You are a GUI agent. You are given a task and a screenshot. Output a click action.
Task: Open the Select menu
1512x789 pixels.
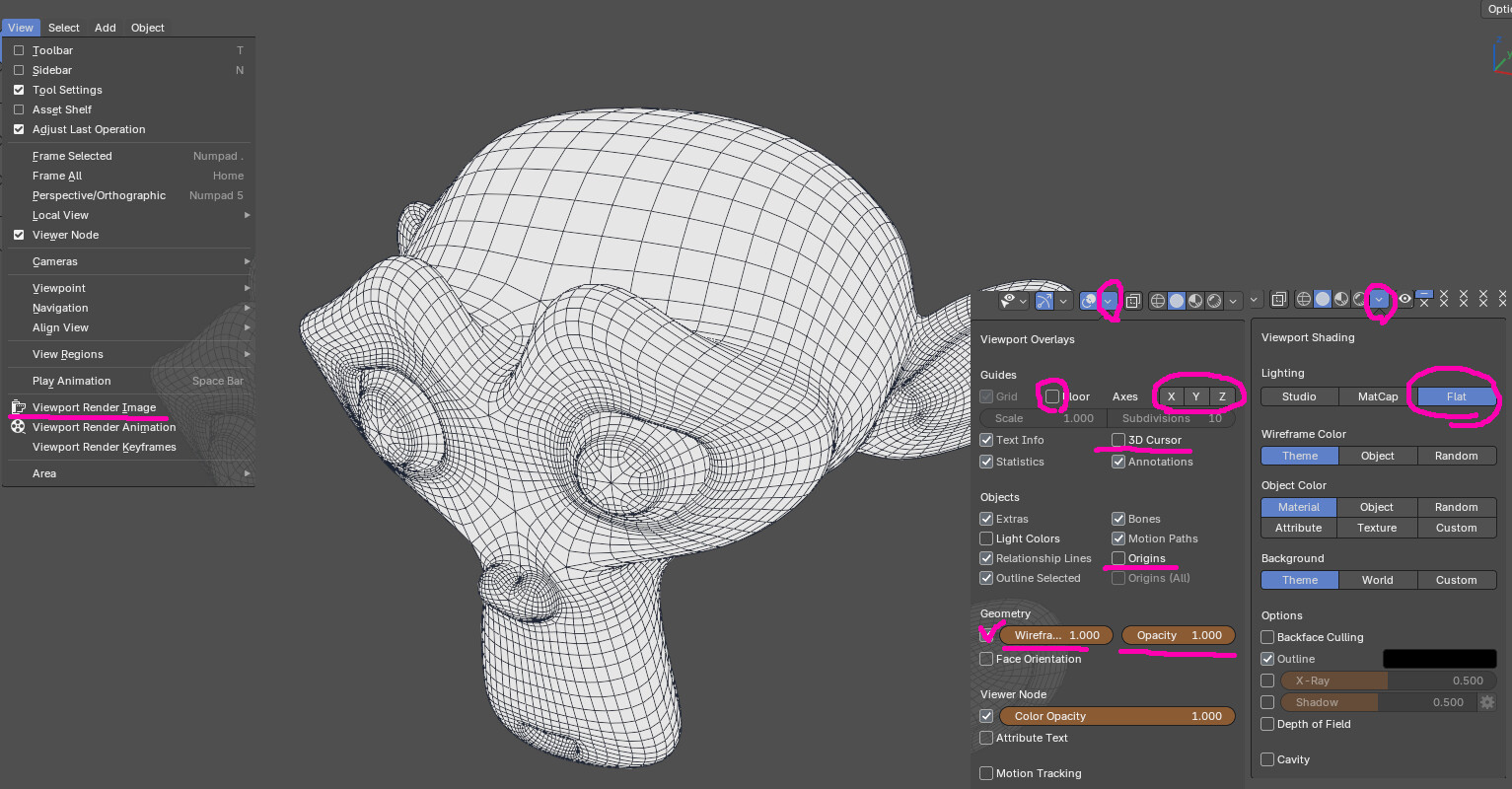(64, 28)
